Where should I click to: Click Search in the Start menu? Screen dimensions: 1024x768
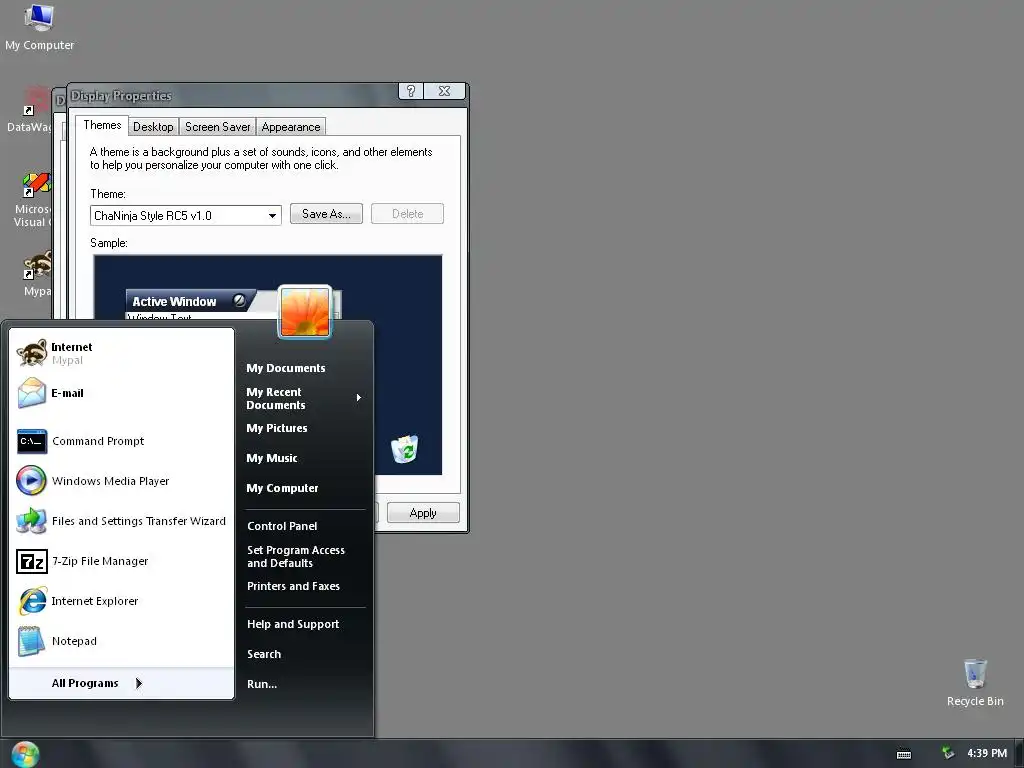click(264, 654)
